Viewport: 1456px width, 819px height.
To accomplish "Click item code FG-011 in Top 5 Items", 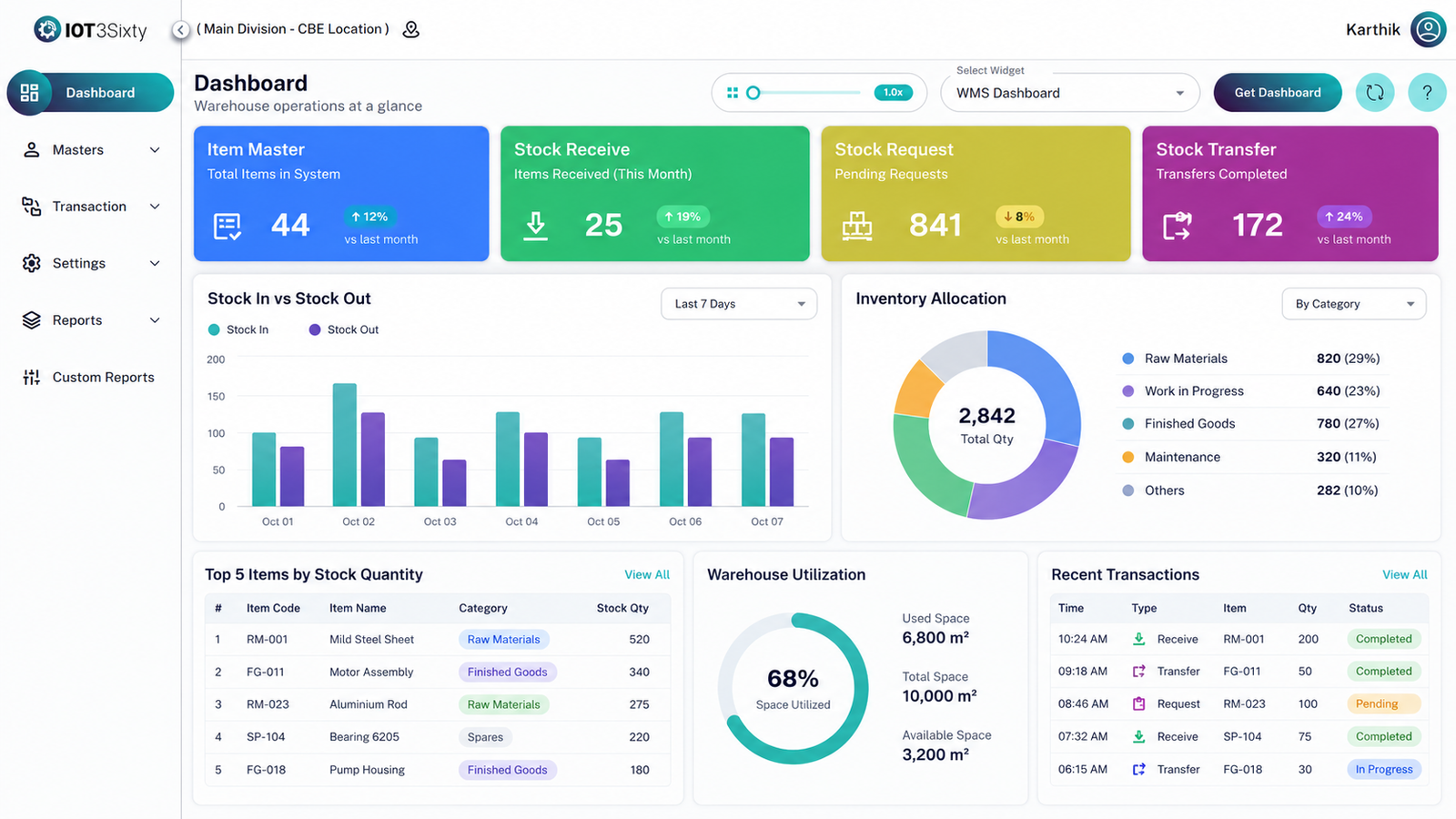I will tap(265, 672).
